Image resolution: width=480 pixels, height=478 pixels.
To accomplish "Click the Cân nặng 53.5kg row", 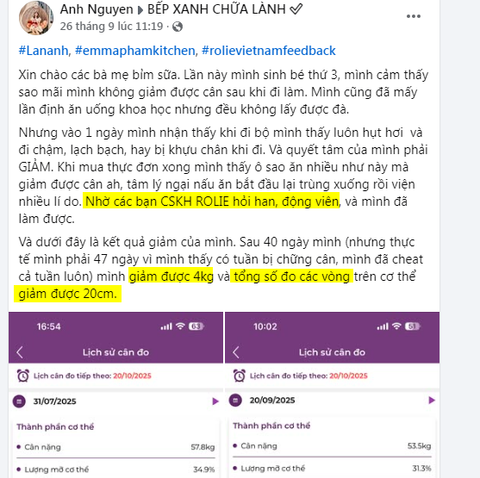I will (x=332, y=446).
